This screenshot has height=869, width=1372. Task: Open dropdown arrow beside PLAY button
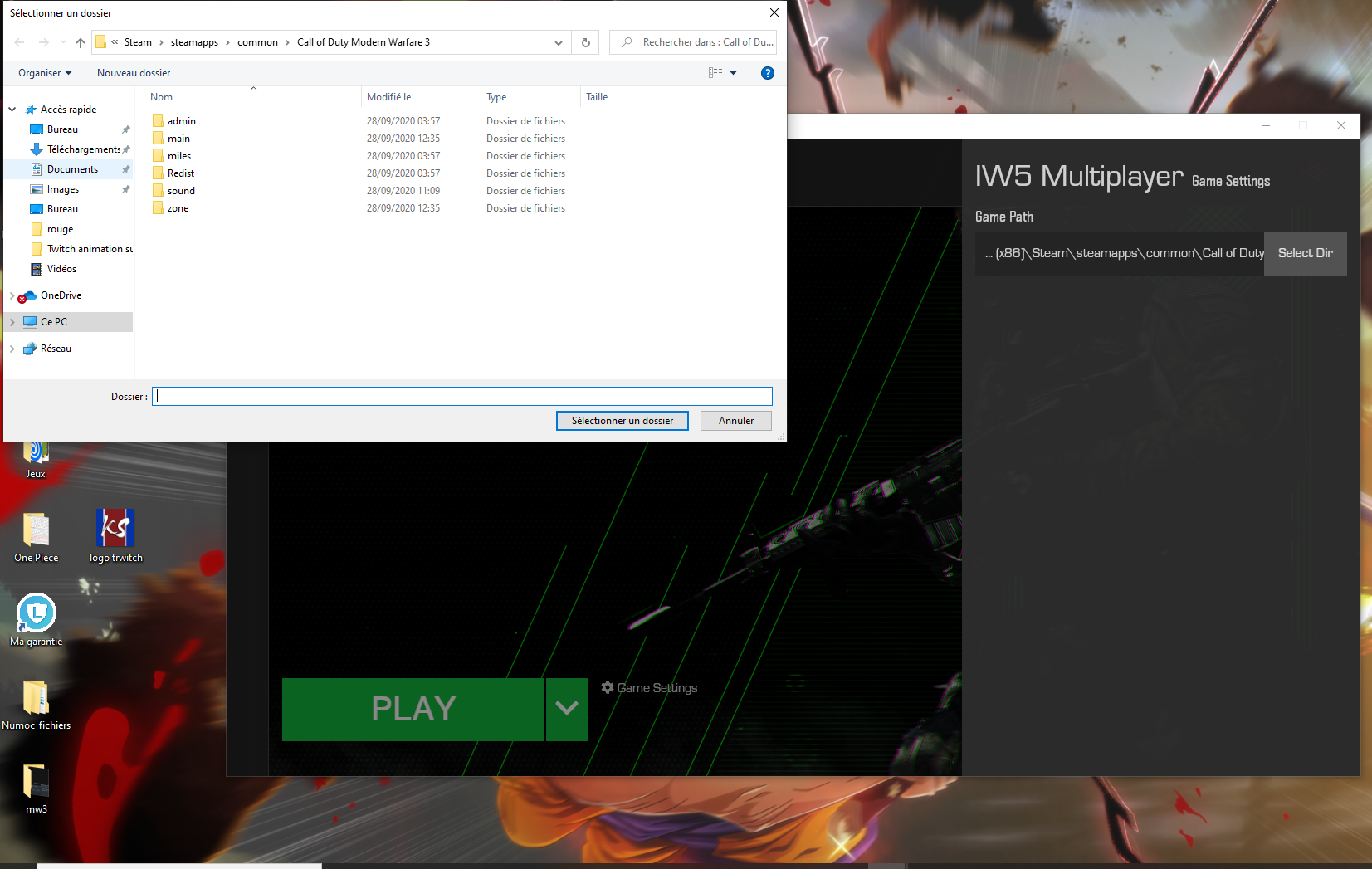pyautogui.click(x=567, y=709)
